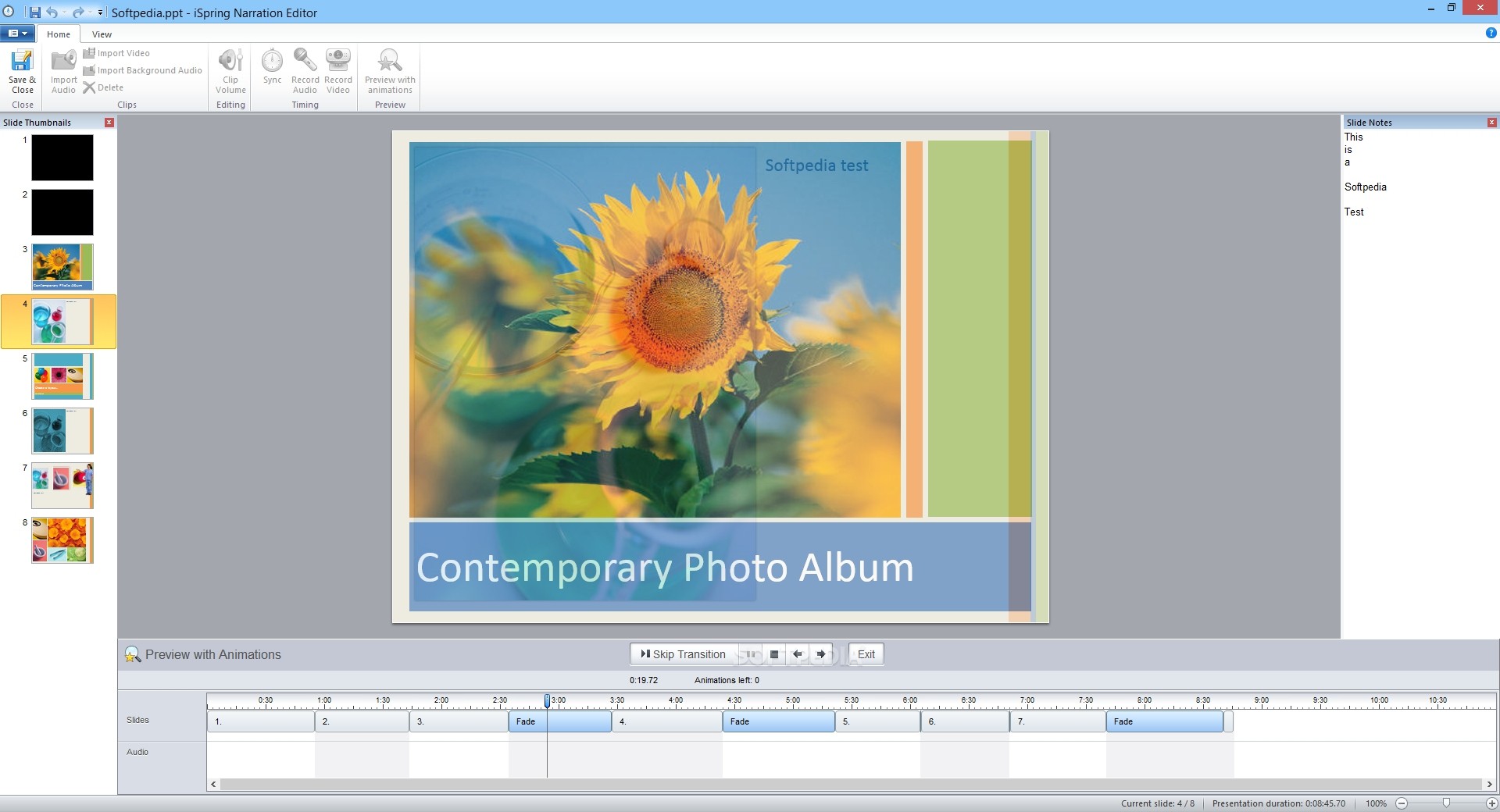The height and width of the screenshot is (812, 1500).
Task: Undo using the title bar arrow
Action: (52, 12)
